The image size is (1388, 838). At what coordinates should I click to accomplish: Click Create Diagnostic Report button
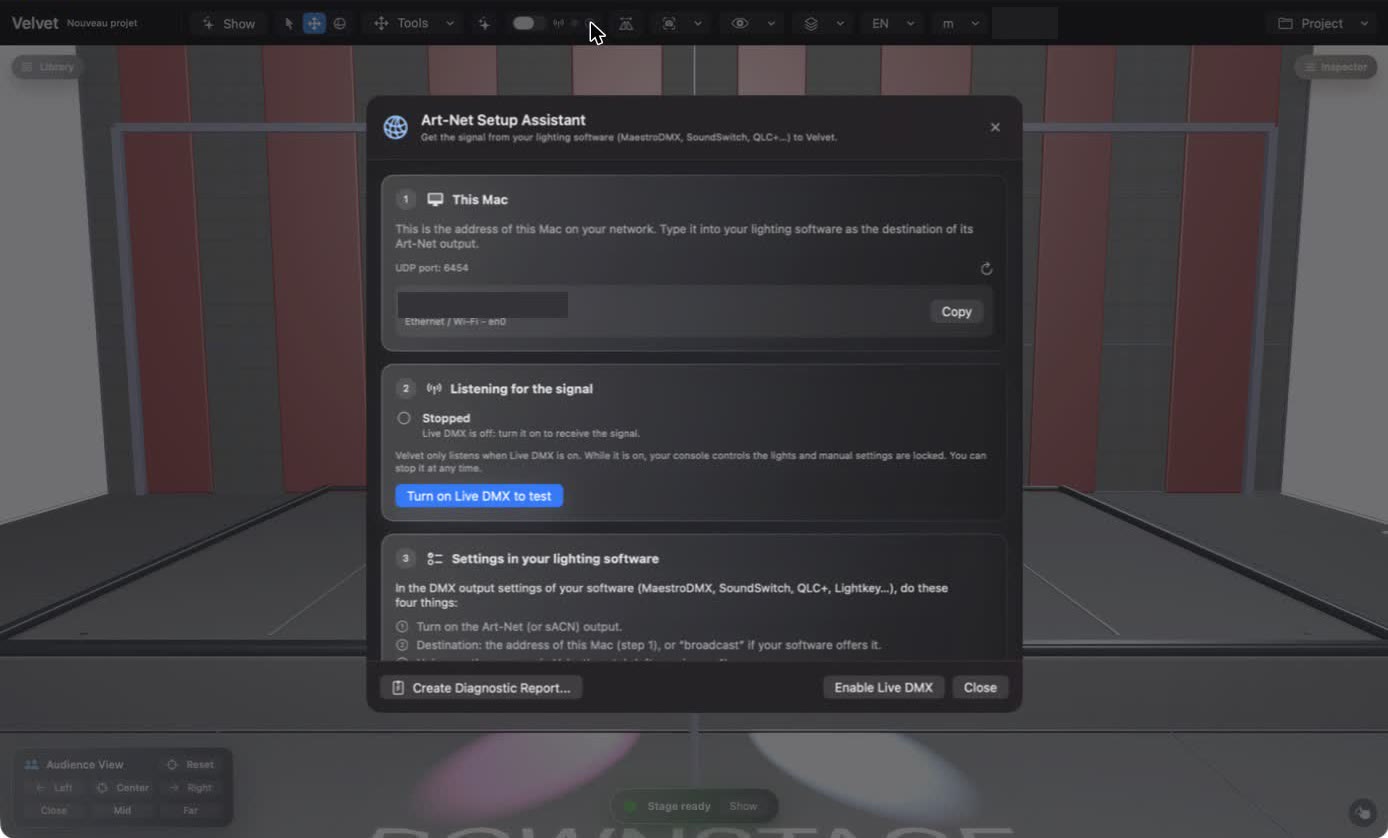pos(481,688)
